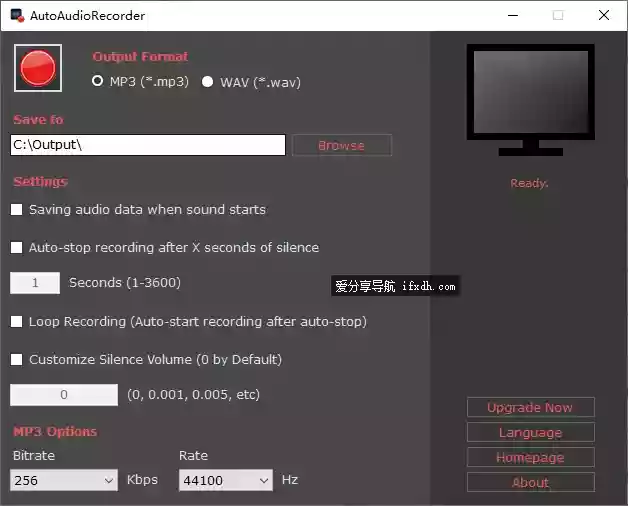The height and width of the screenshot is (506, 628).
Task: Click the AutoAudioRecorder app icon in title bar
Action: point(17,16)
